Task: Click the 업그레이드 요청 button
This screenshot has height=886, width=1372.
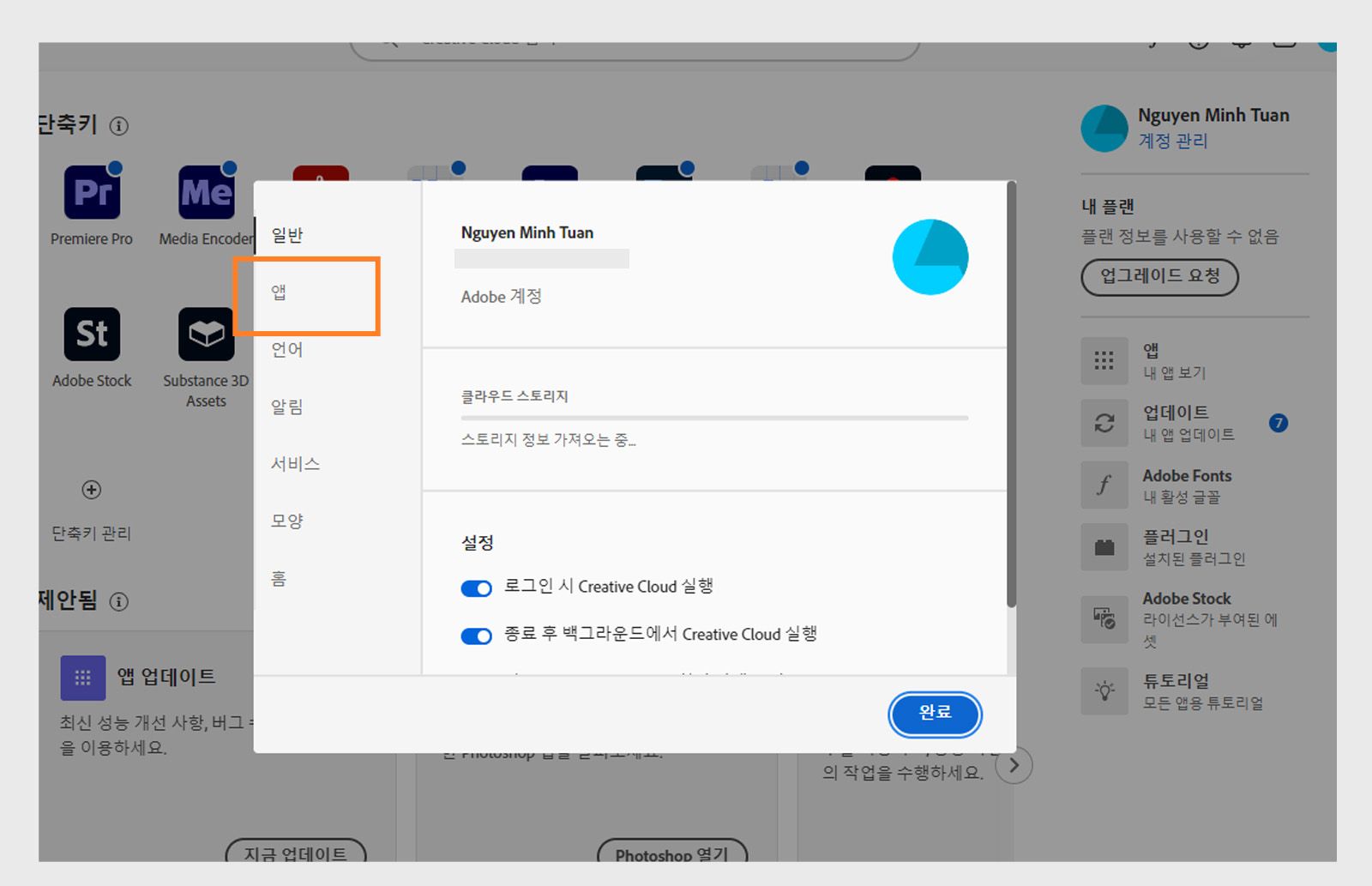Action: pos(1158,277)
